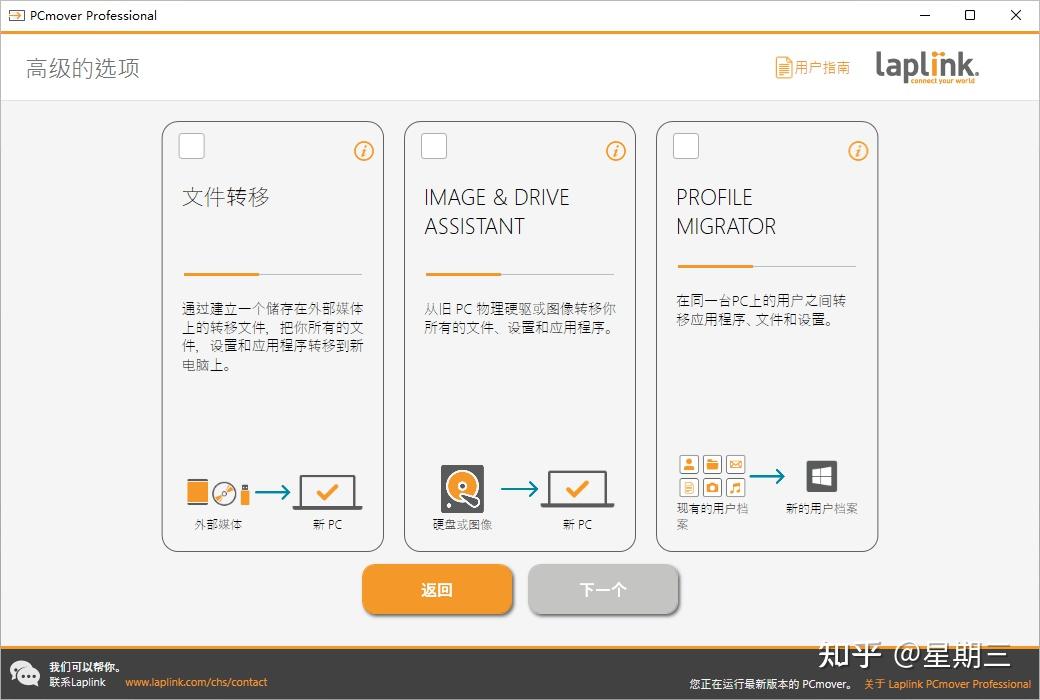Click the 外部媒体 label
Viewport: 1040px width, 700px height.
click(218, 524)
